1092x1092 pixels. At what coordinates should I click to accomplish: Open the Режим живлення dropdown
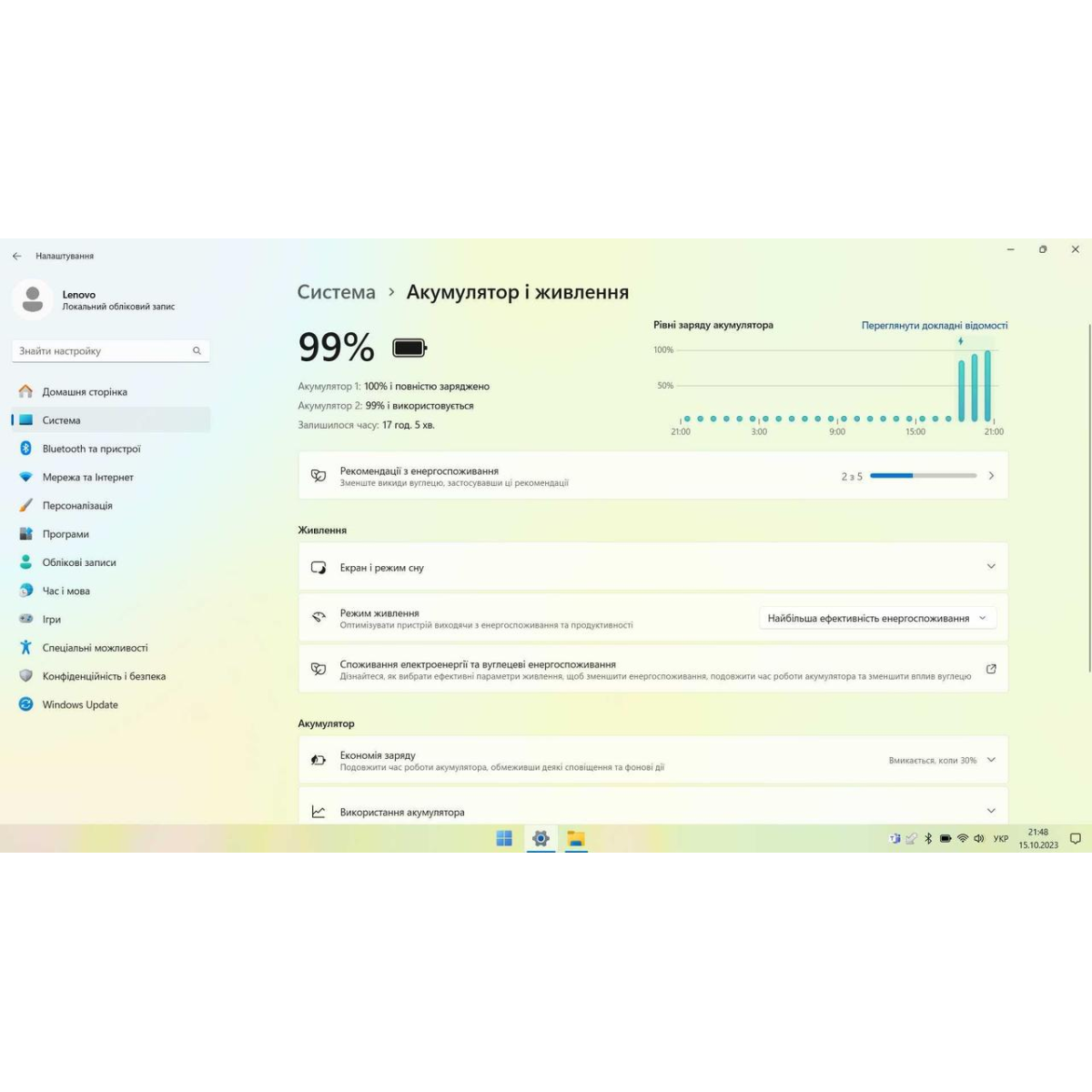coord(877,619)
